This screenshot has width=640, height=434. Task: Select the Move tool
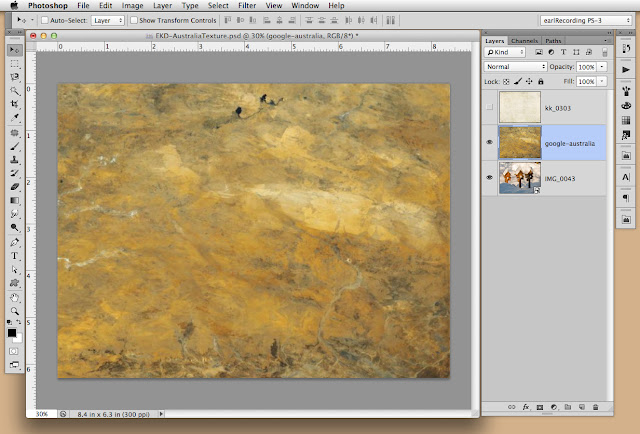(15, 50)
